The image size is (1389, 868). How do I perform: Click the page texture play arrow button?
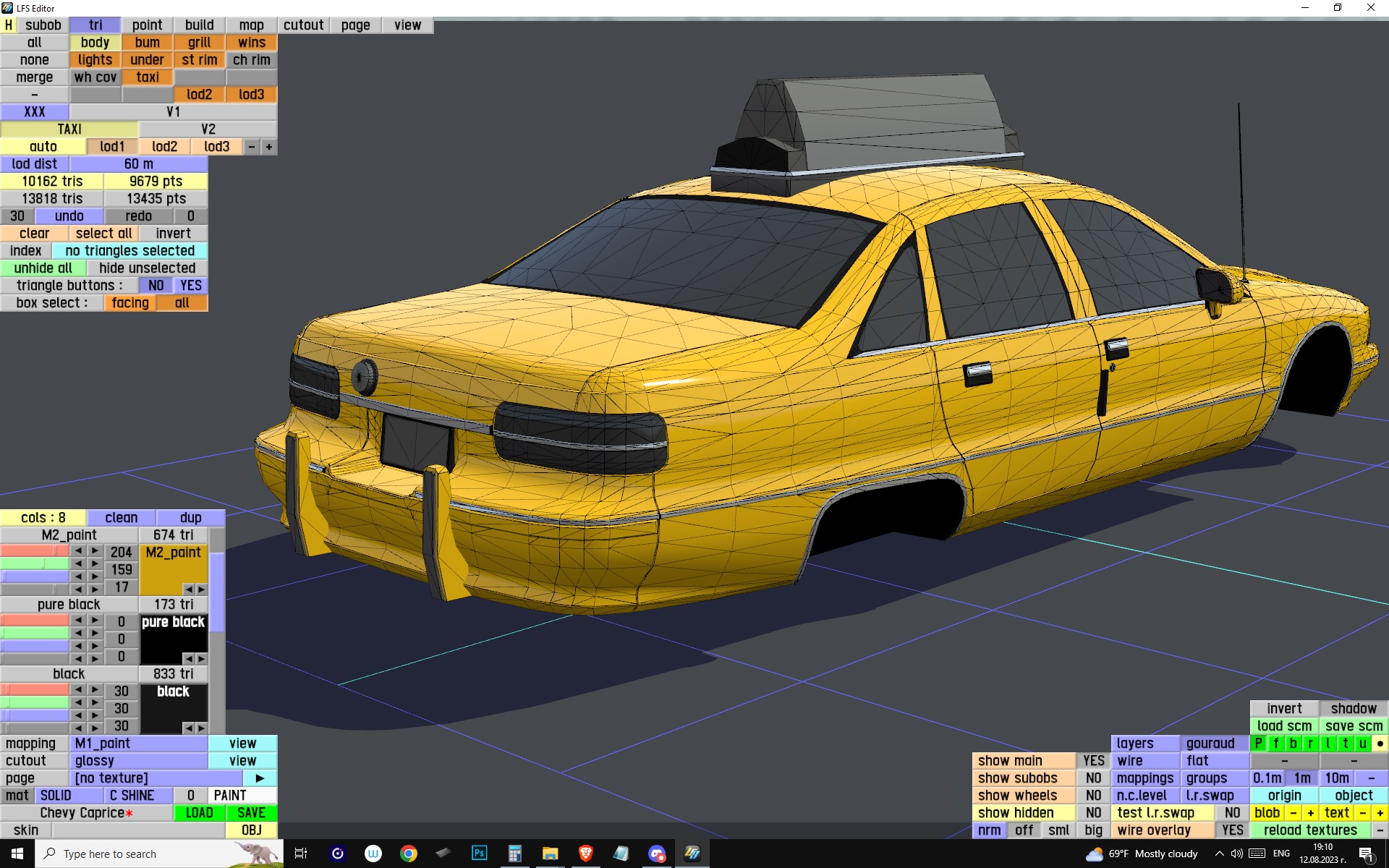(260, 778)
